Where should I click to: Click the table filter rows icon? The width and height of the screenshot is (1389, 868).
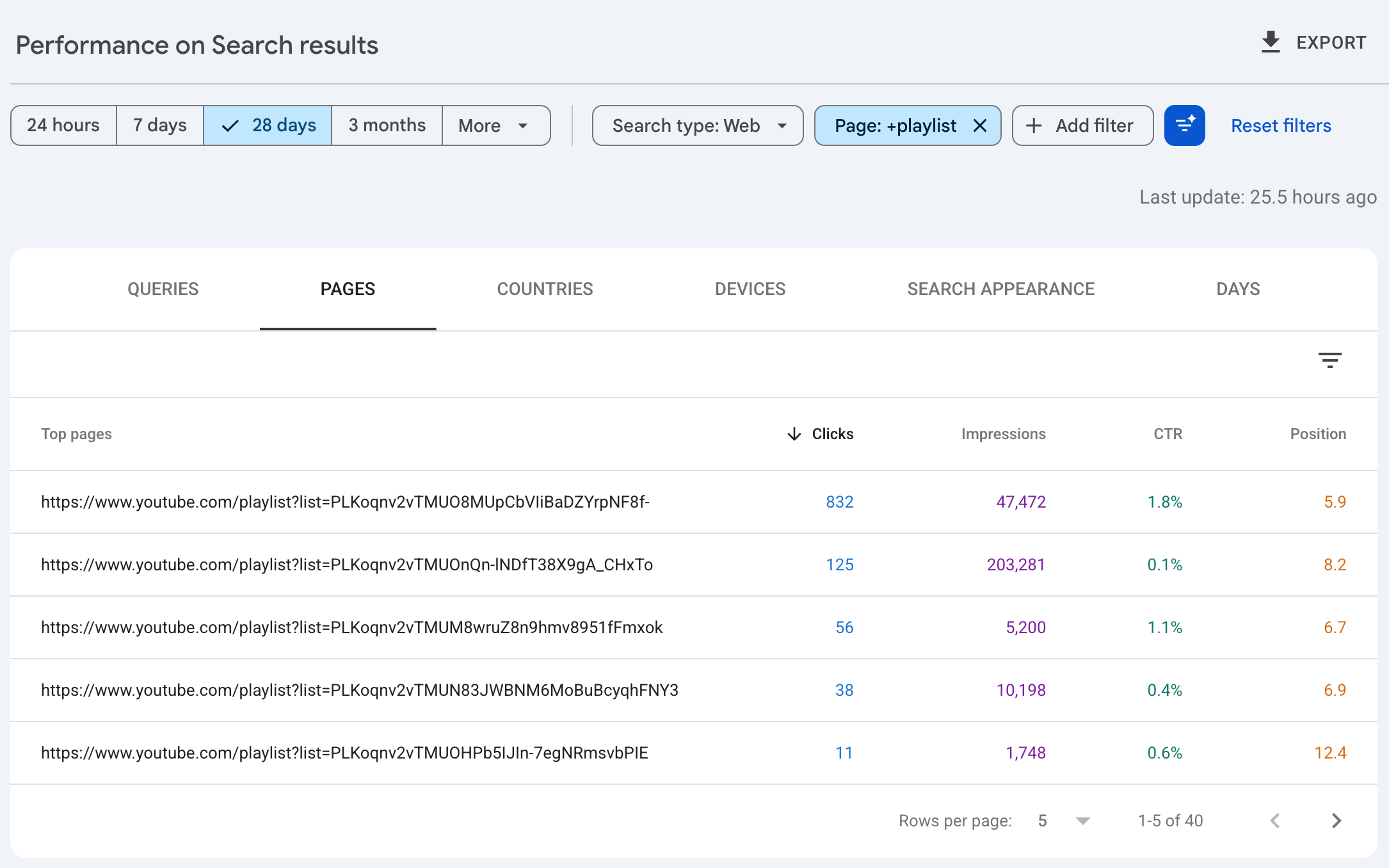click(x=1329, y=360)
